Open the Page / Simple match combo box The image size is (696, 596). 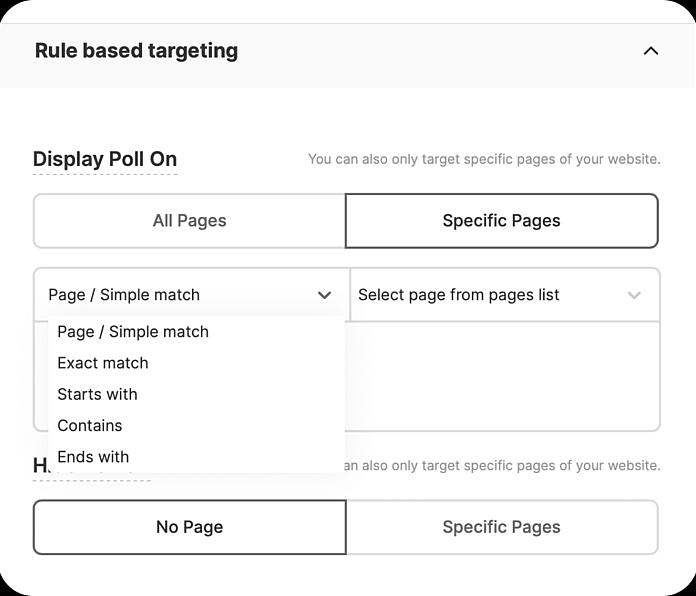(x=192, y=295)
